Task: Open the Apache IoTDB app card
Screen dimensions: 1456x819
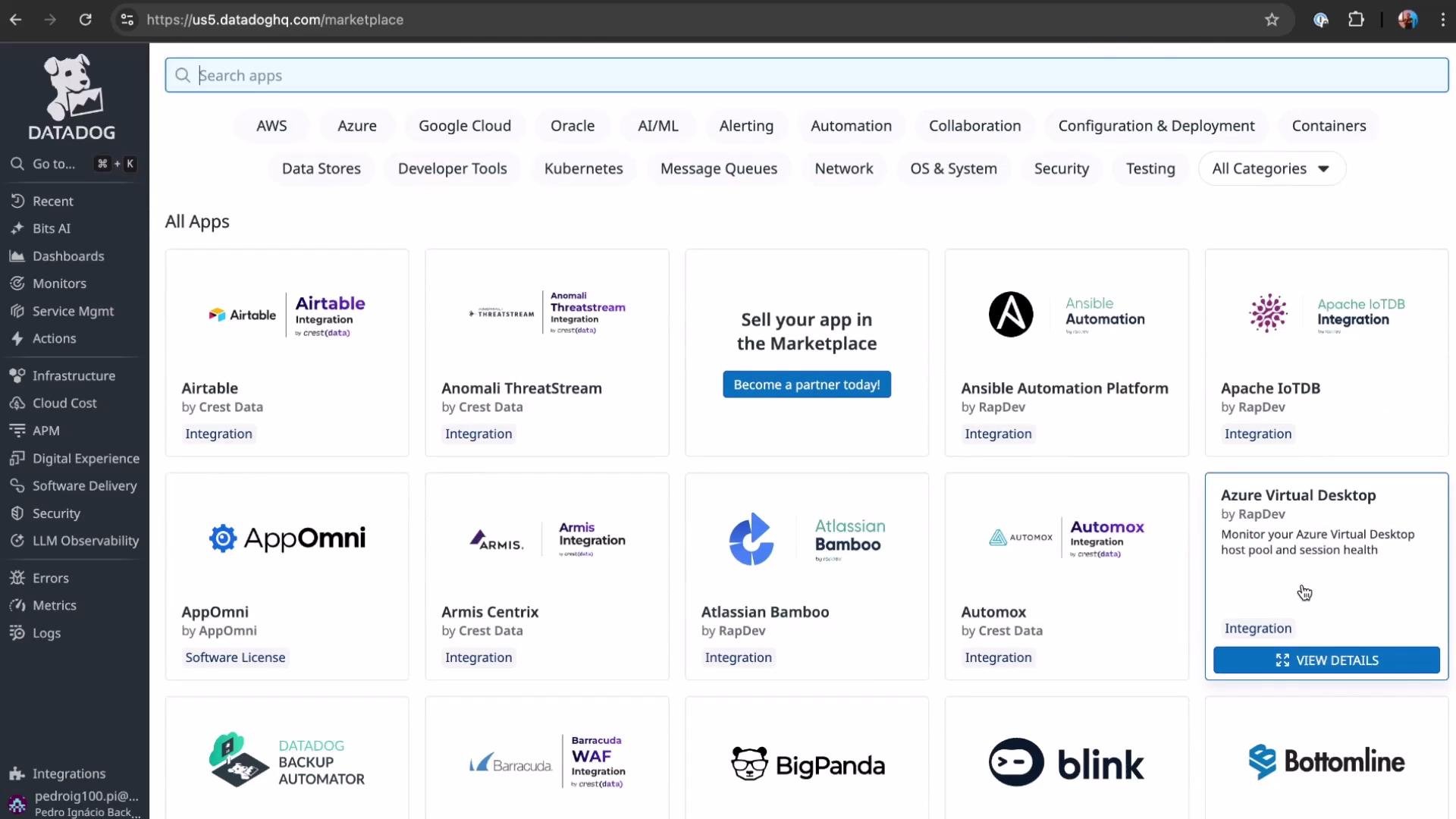Action: (1326, 353)
